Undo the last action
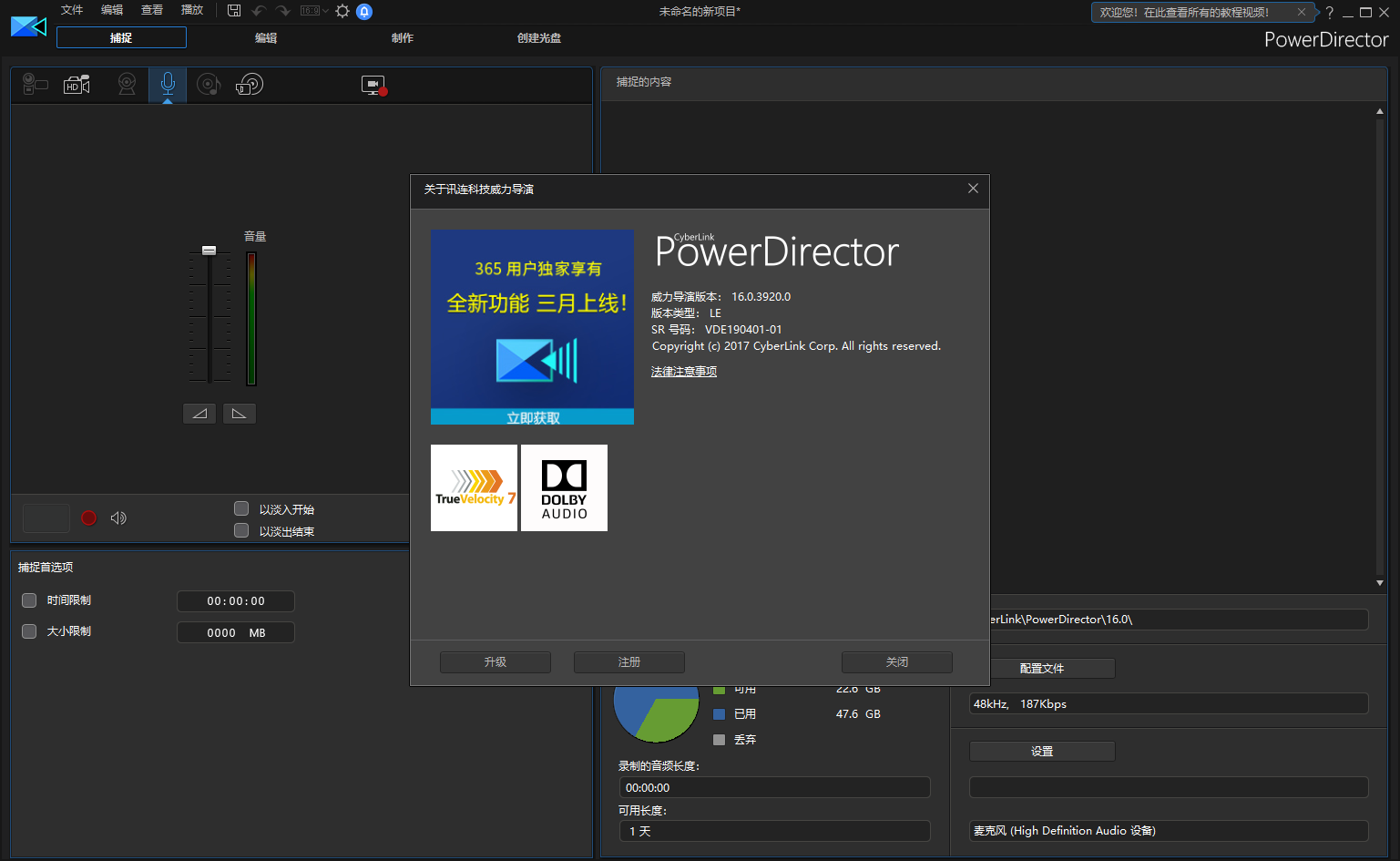This screenshot has height=861, width=1400. coord(259,11)
